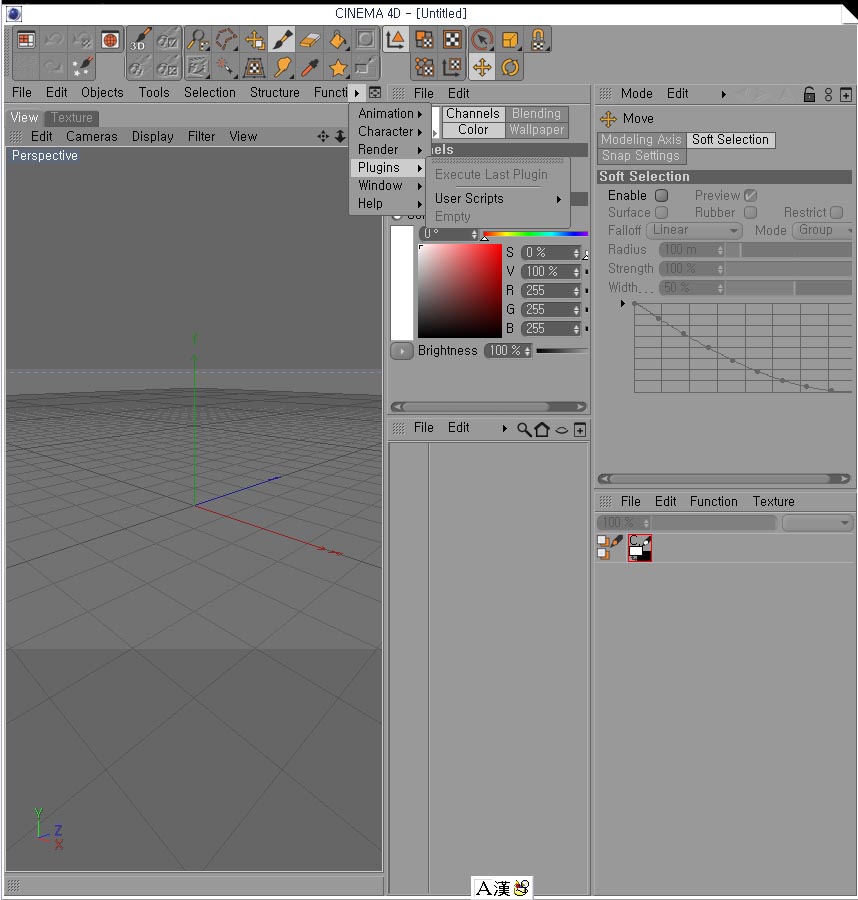This screenshot has width=858, height=900.
Task: Open the Help menu entry
Action: click(389, 203)
